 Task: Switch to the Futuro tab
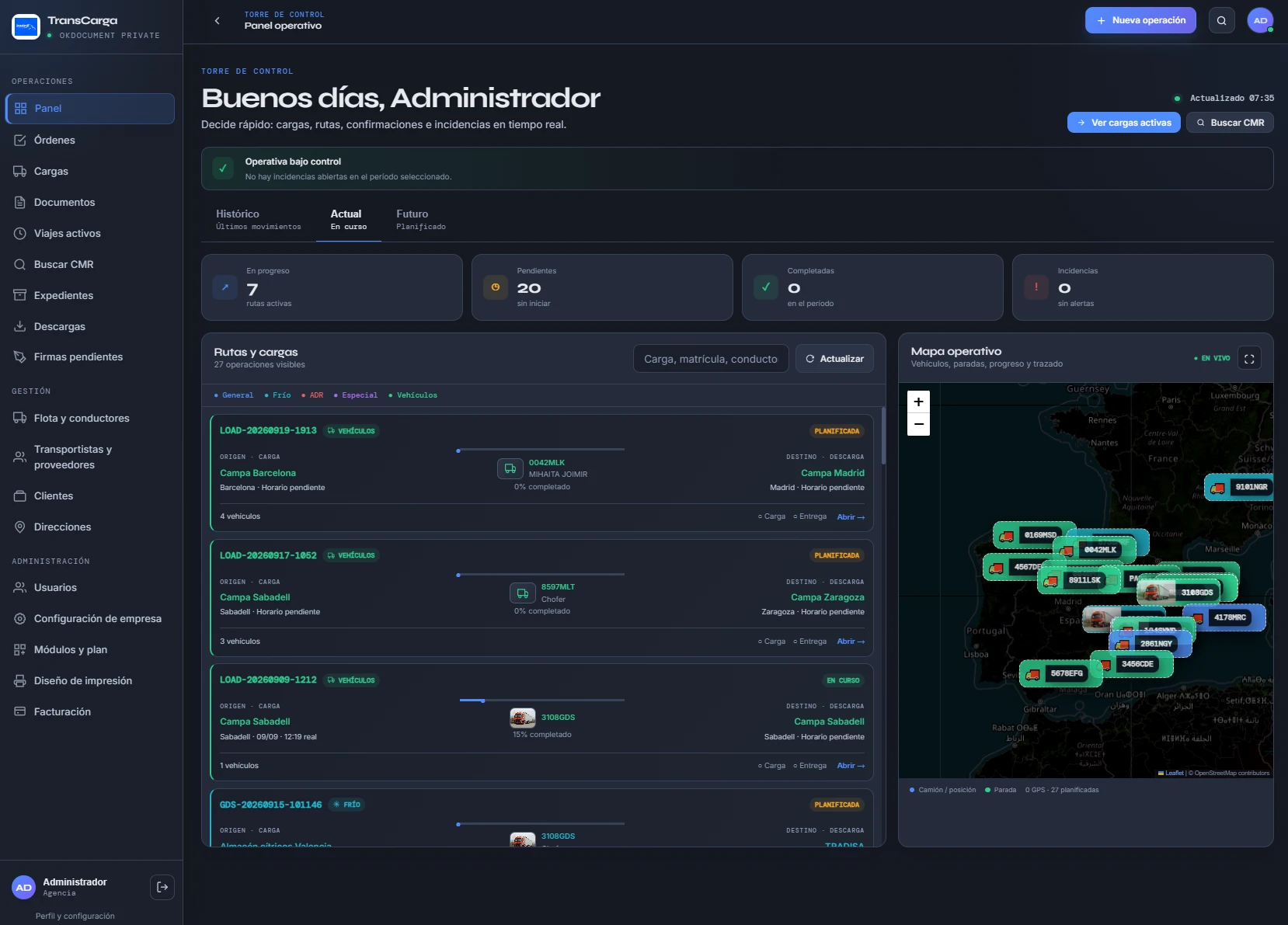pyautogui.click(x=421, y=220)
